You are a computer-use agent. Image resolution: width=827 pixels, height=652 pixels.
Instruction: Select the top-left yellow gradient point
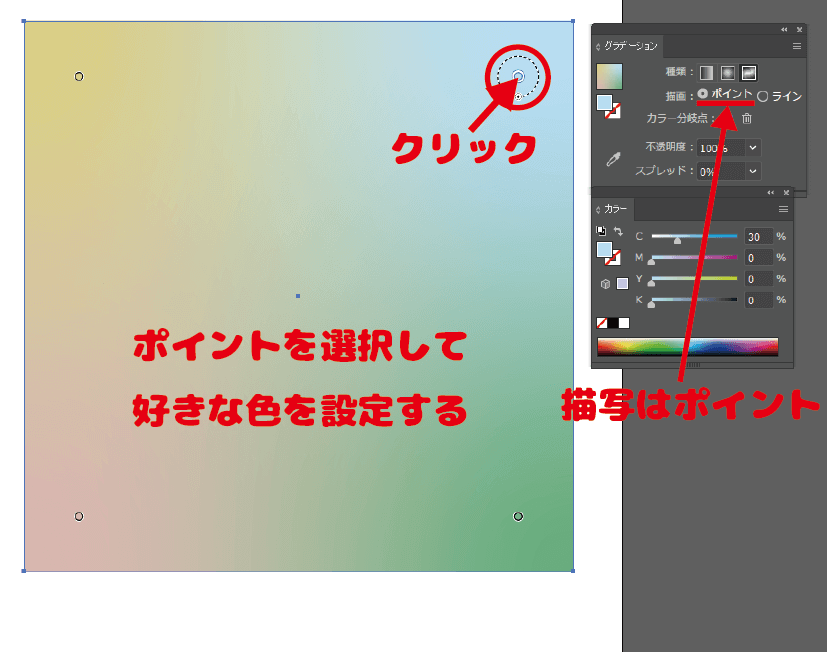coord(79,76)
